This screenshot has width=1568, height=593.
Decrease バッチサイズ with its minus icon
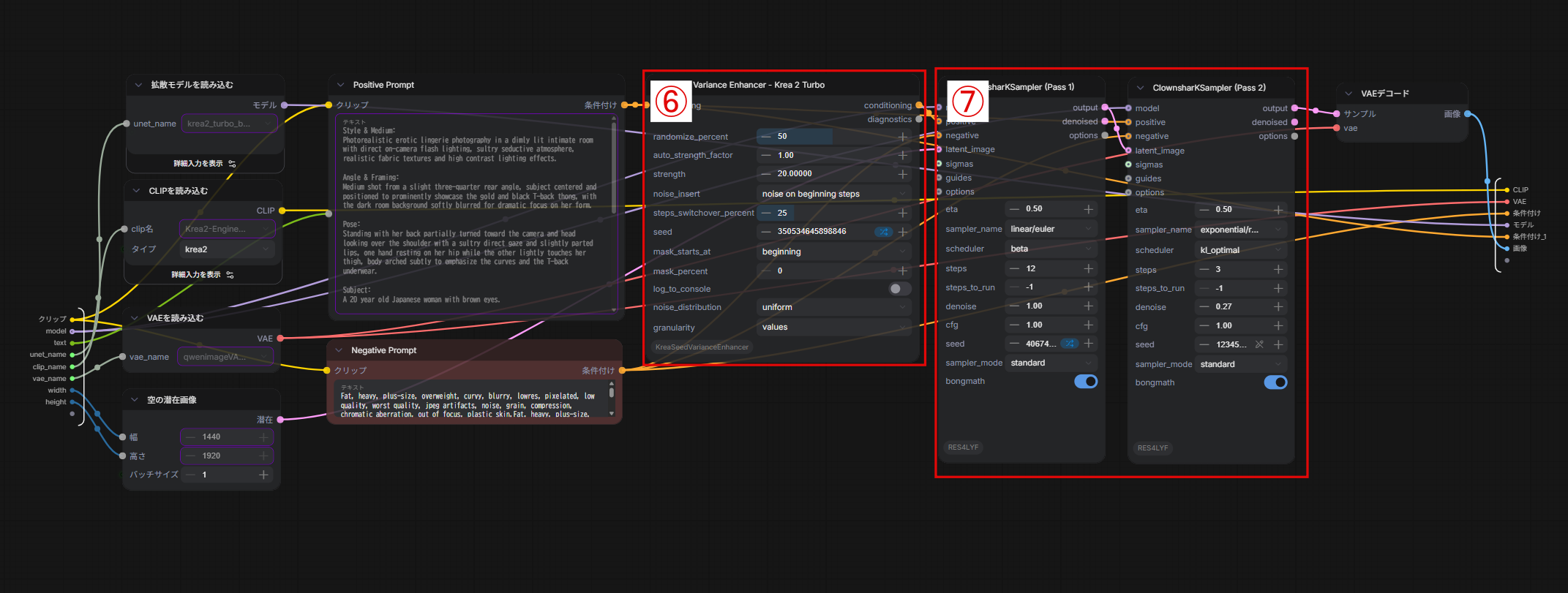[x=190, y=475]
